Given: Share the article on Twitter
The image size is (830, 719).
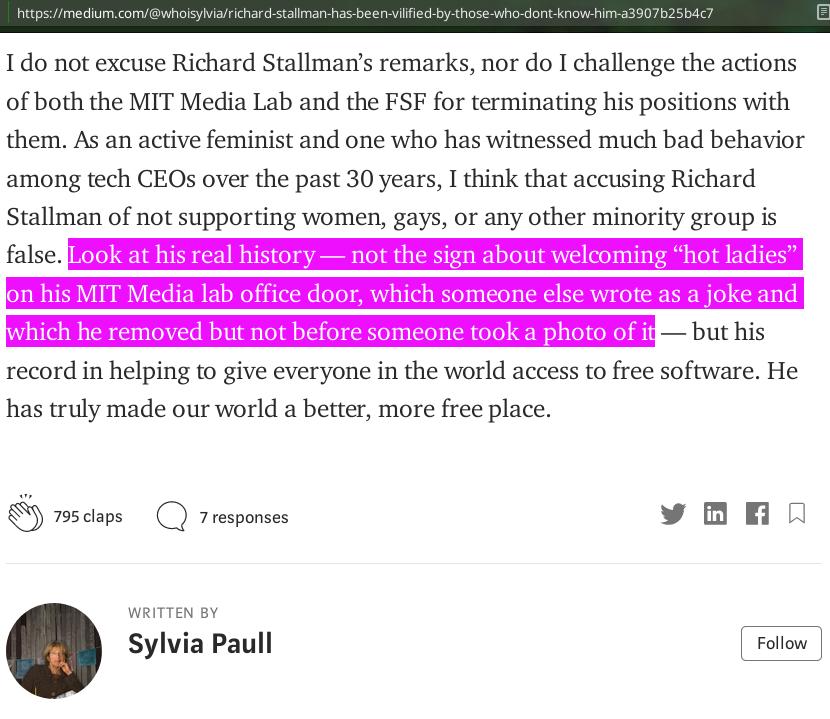Looking at the screenshot, I should click(x=673, y=514).
